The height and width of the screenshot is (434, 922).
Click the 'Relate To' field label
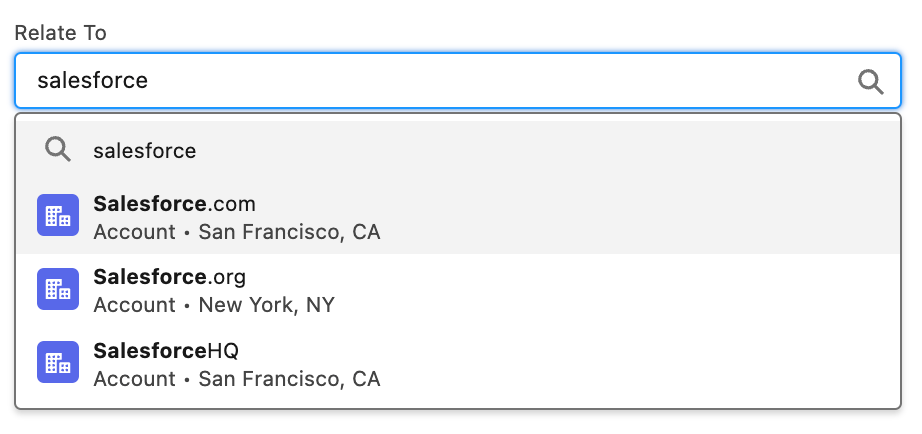(x=60, y=33)
